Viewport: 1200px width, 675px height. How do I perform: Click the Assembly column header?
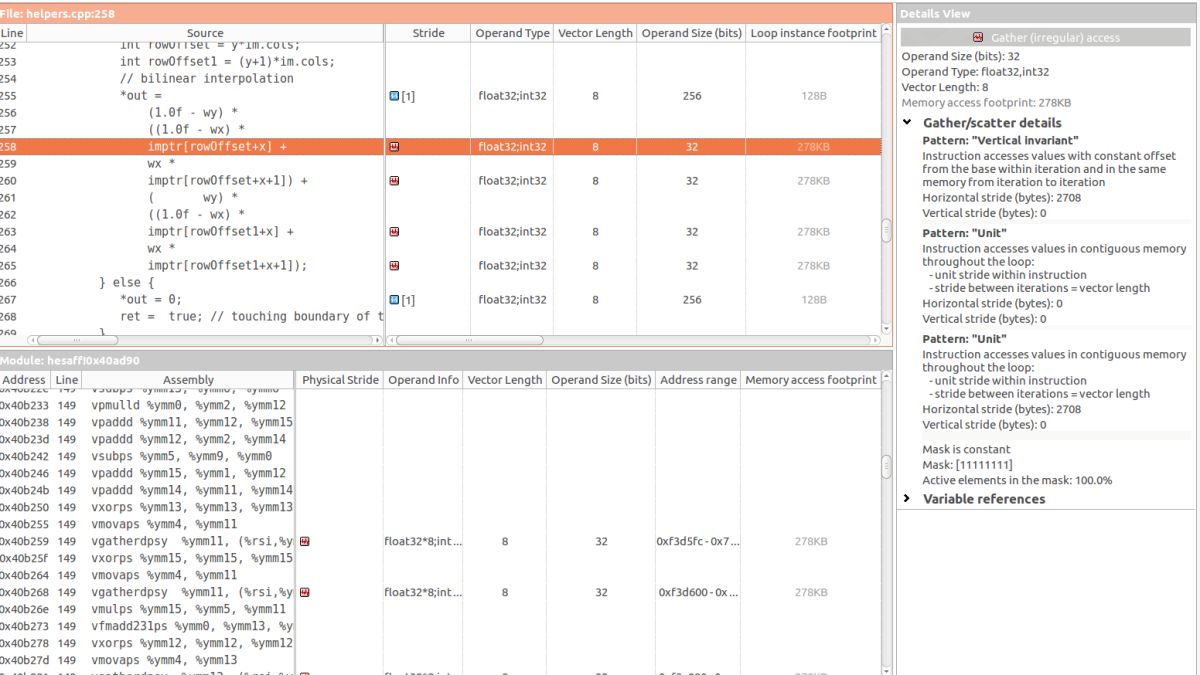[x=189, y=380]
